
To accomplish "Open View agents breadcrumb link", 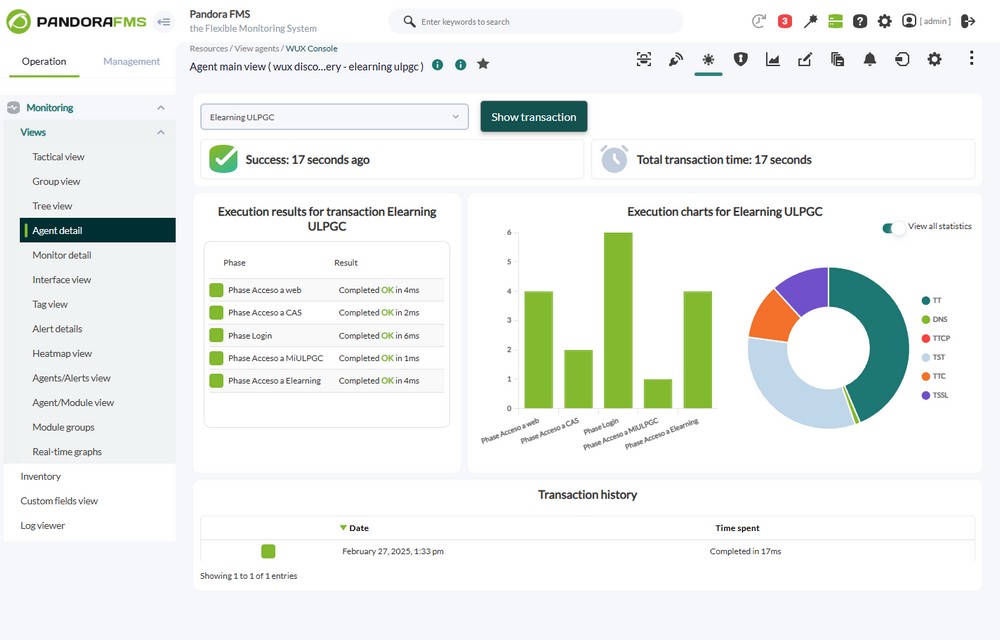I will [256, 48].
